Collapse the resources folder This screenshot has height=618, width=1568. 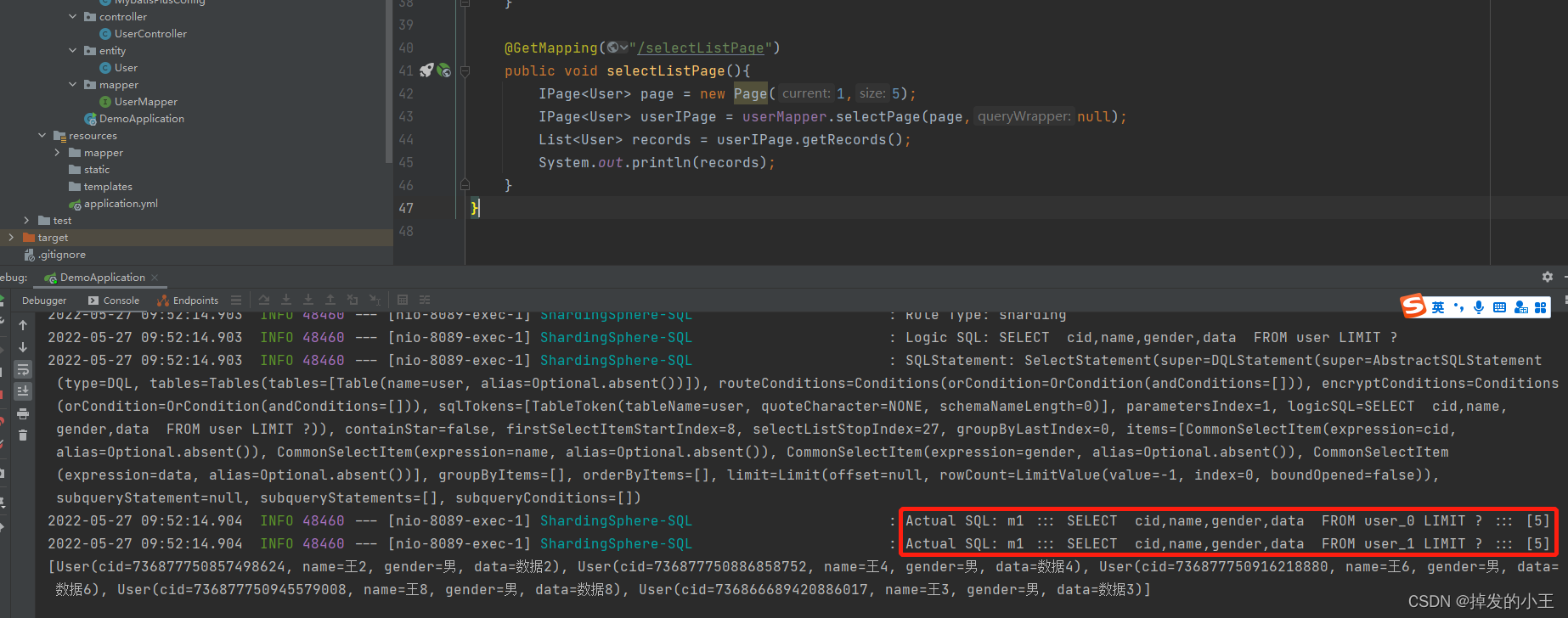coord(42,135)
